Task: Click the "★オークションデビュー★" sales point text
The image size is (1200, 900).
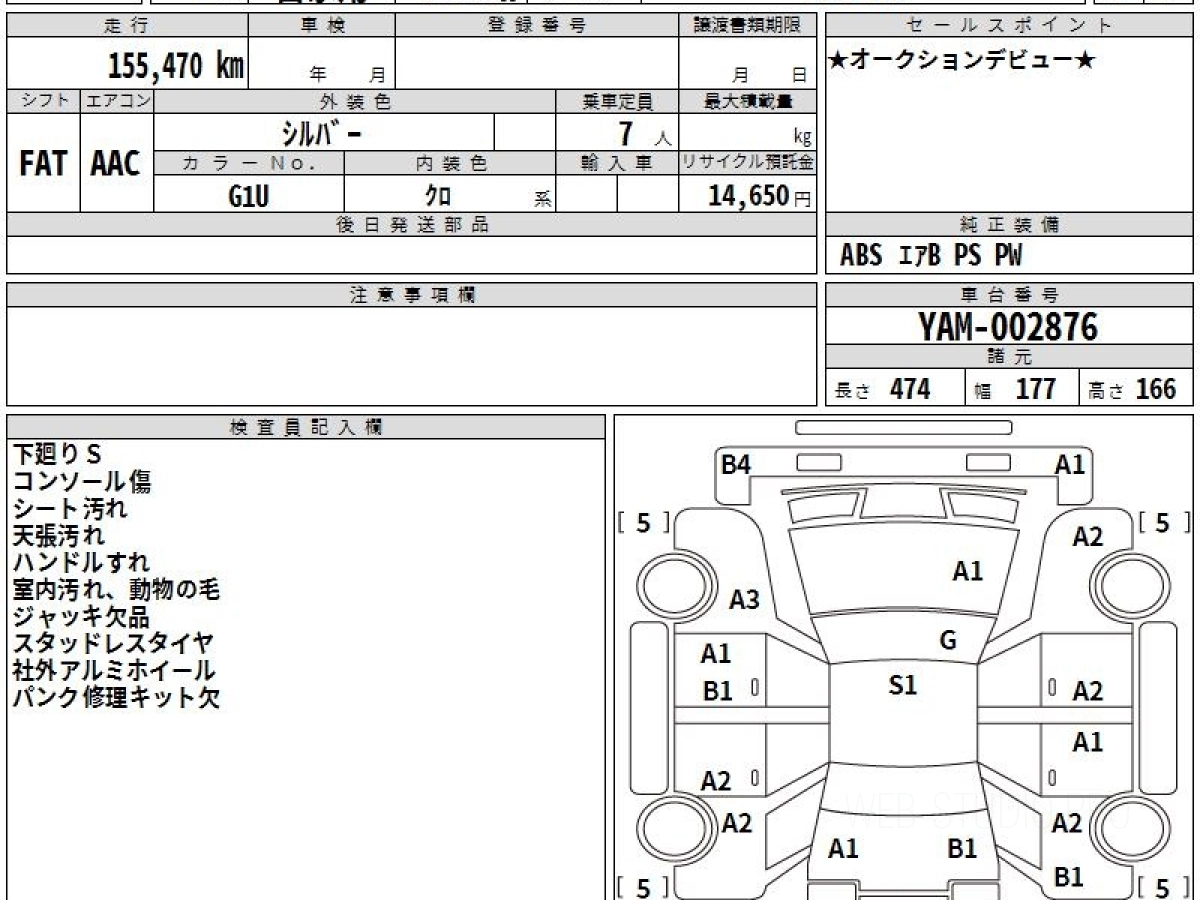Action: 962,60
